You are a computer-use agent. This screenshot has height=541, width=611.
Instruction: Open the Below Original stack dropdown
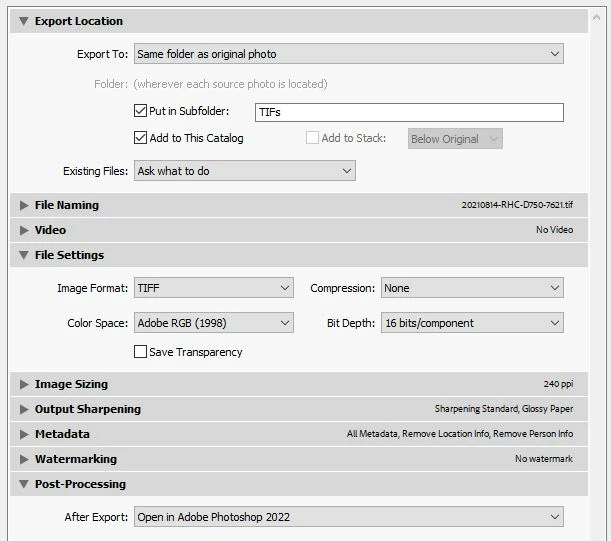[x=455, y=139]
